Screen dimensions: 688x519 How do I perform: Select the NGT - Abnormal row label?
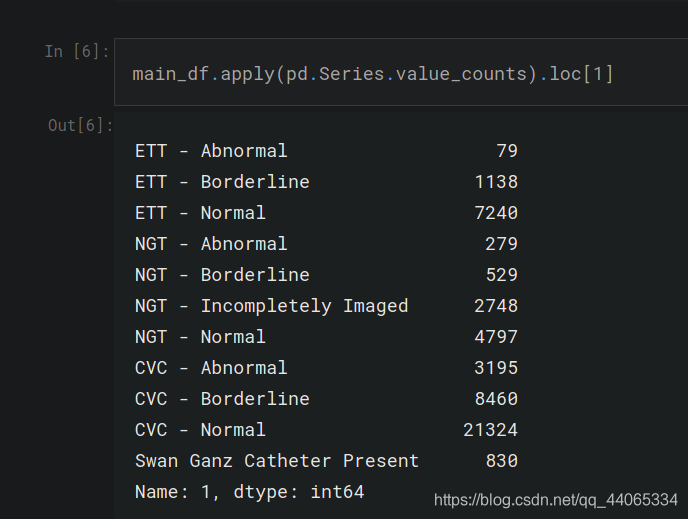pyautogui.click(x=211, y=244)
